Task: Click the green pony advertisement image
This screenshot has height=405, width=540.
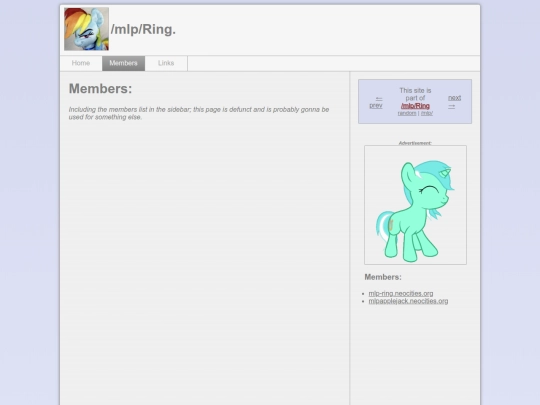Action: point(415,205)
